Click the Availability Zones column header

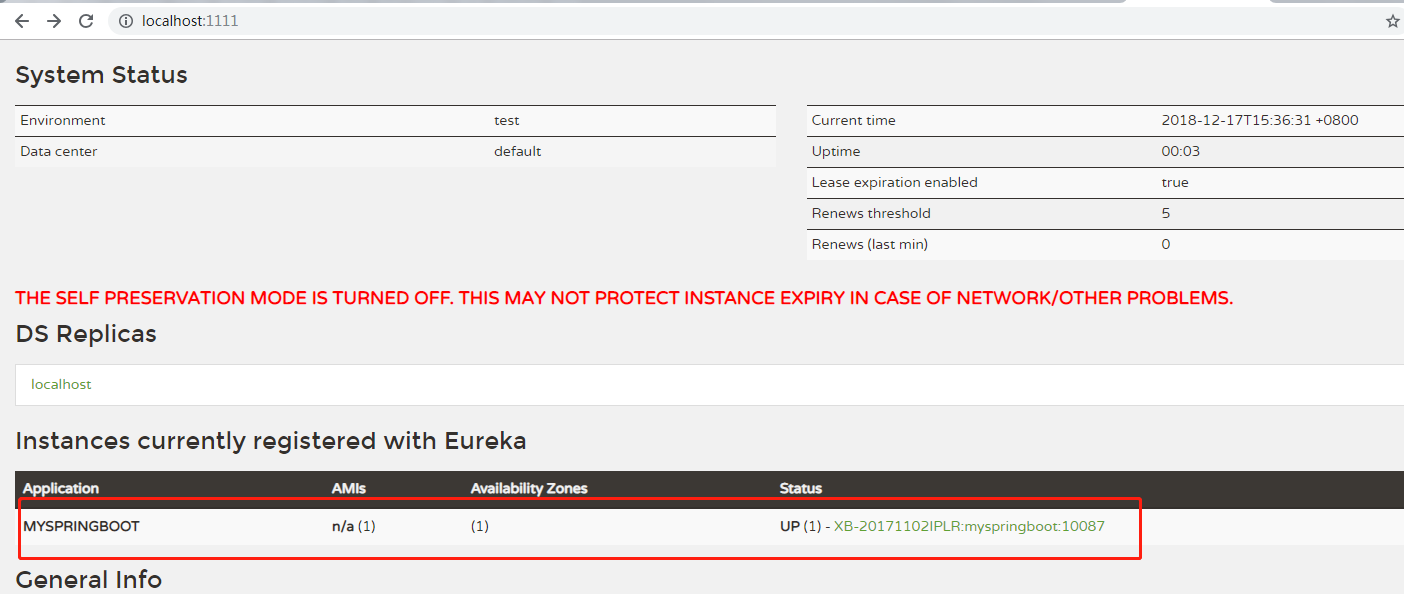[529, 488]
